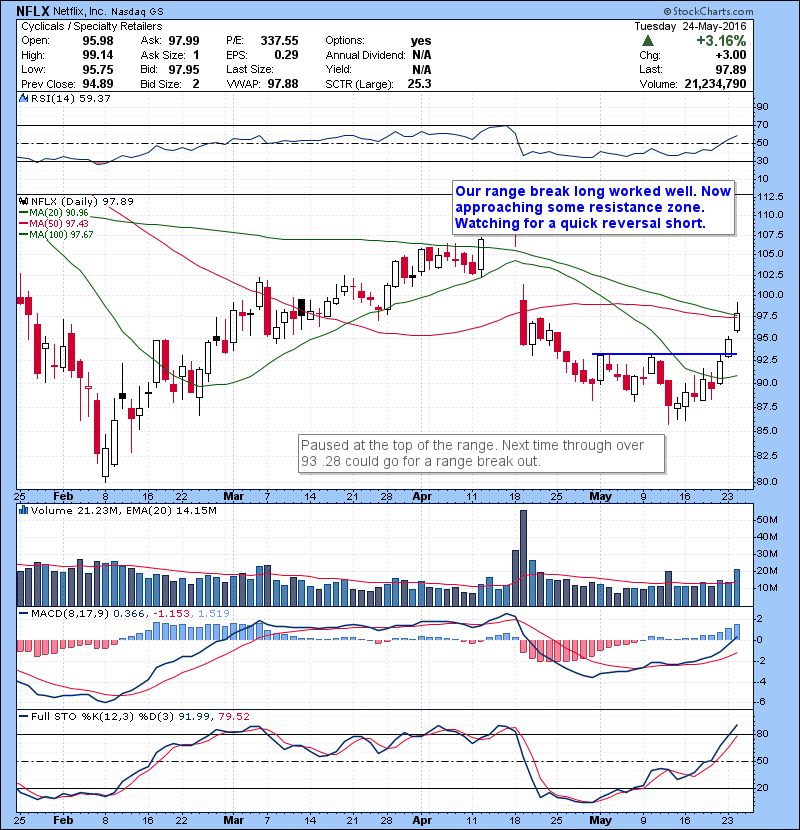Click the Options yes value
800x830 pixels.
point(421,41)
